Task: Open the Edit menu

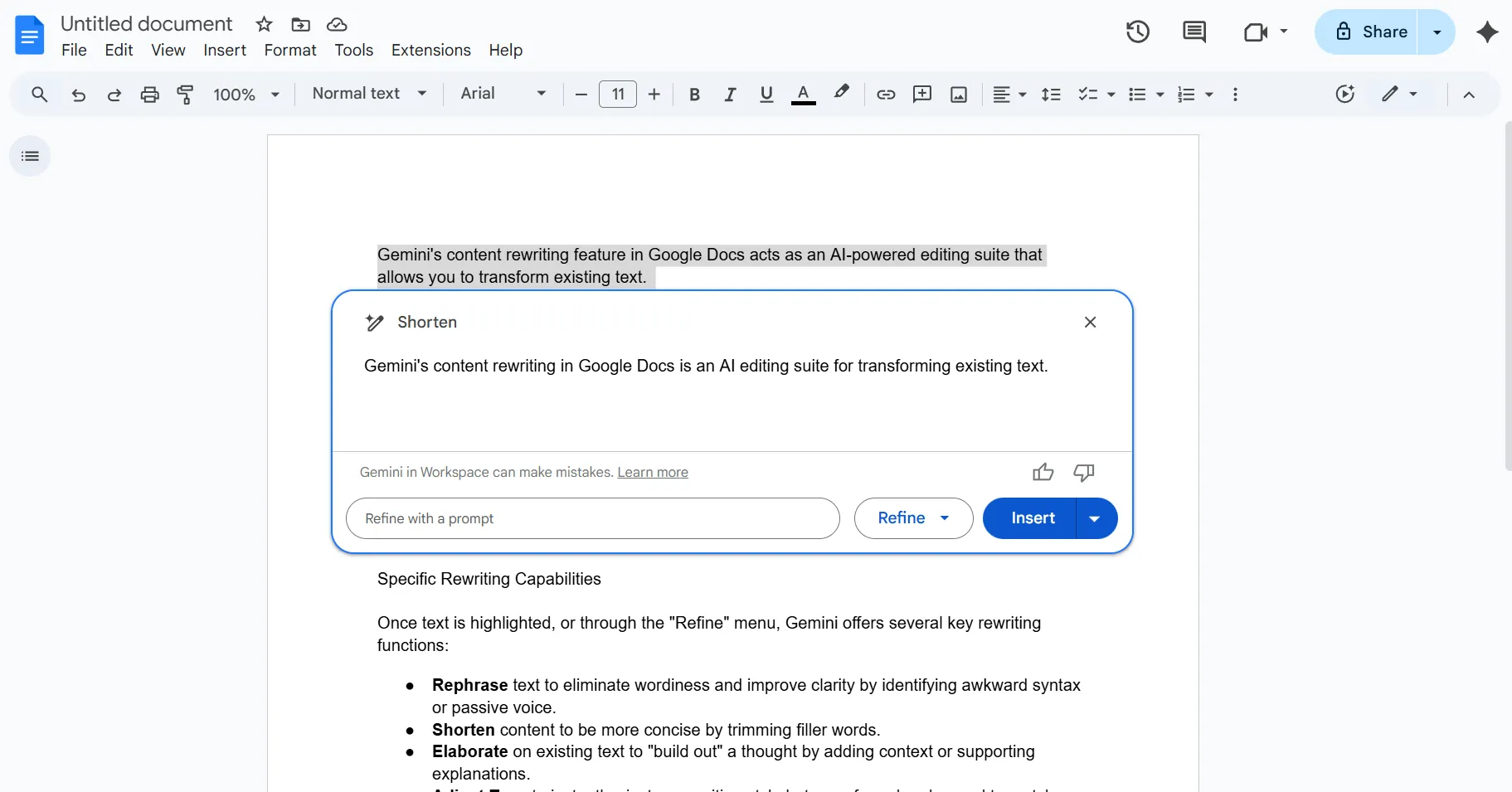Action: click(x=119, y=51)
